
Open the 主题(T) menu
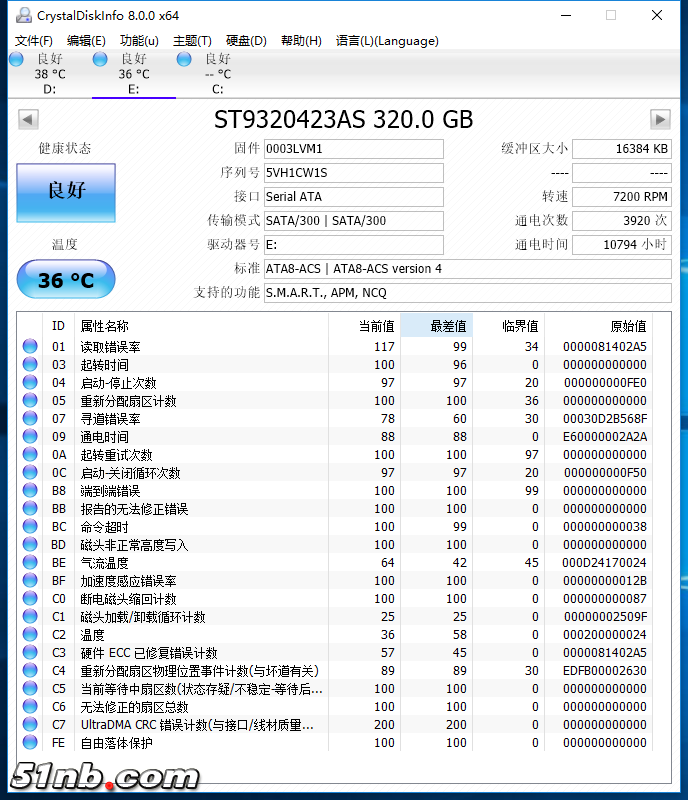point(192,41)
